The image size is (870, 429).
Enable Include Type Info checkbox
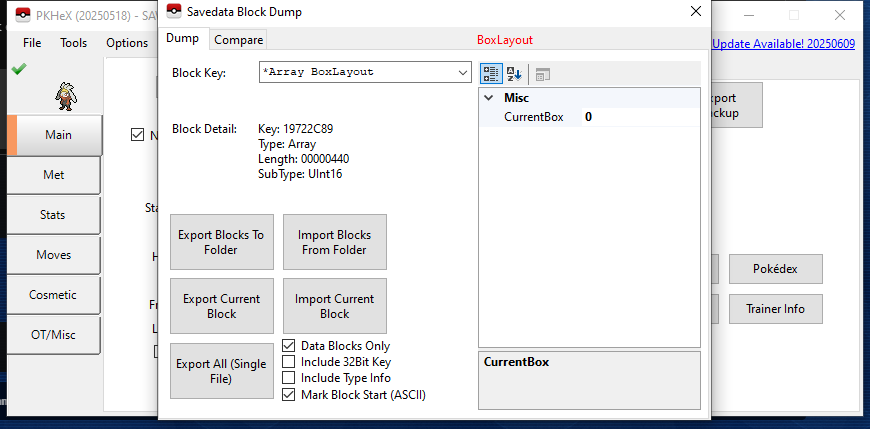289,378
